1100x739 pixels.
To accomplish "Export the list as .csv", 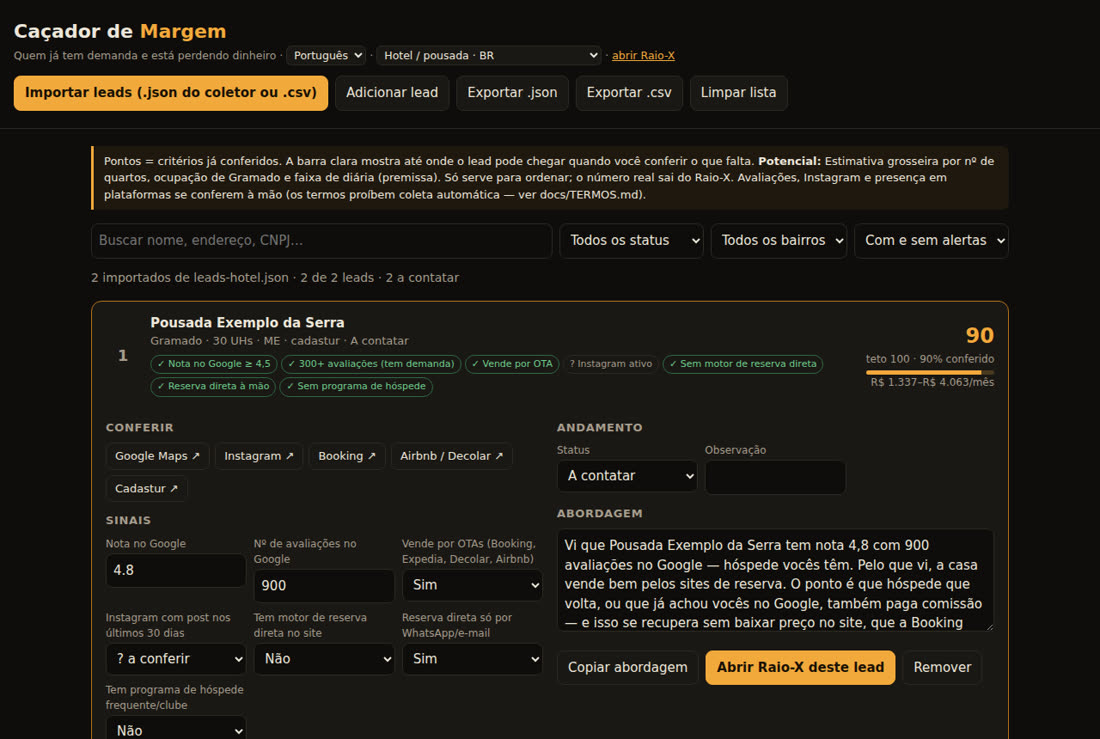I will 629,93.
